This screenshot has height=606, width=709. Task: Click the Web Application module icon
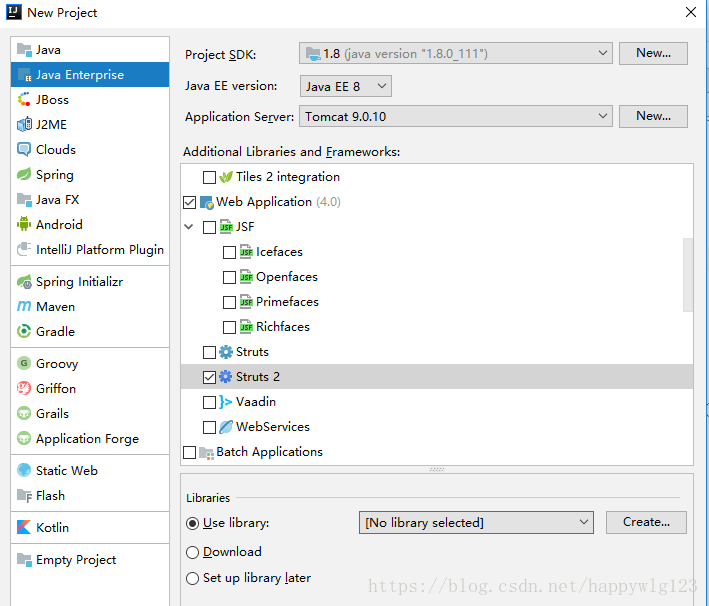click(206, 202)
